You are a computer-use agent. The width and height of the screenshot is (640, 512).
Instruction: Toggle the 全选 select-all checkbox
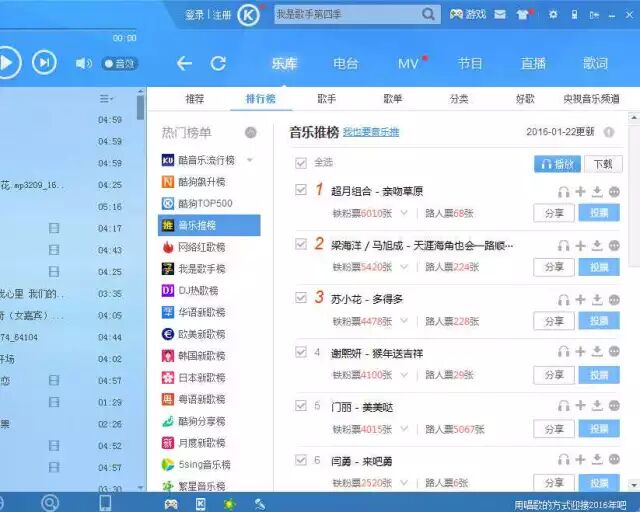(x=301, y=163)
